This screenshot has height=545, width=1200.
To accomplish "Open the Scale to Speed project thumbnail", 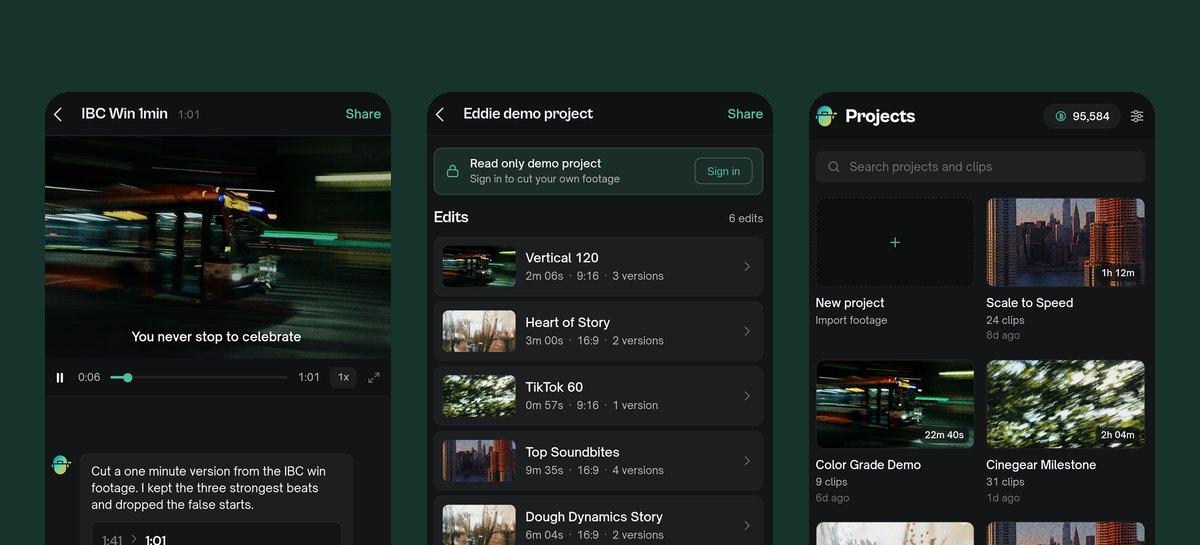I will point(1066,242).
